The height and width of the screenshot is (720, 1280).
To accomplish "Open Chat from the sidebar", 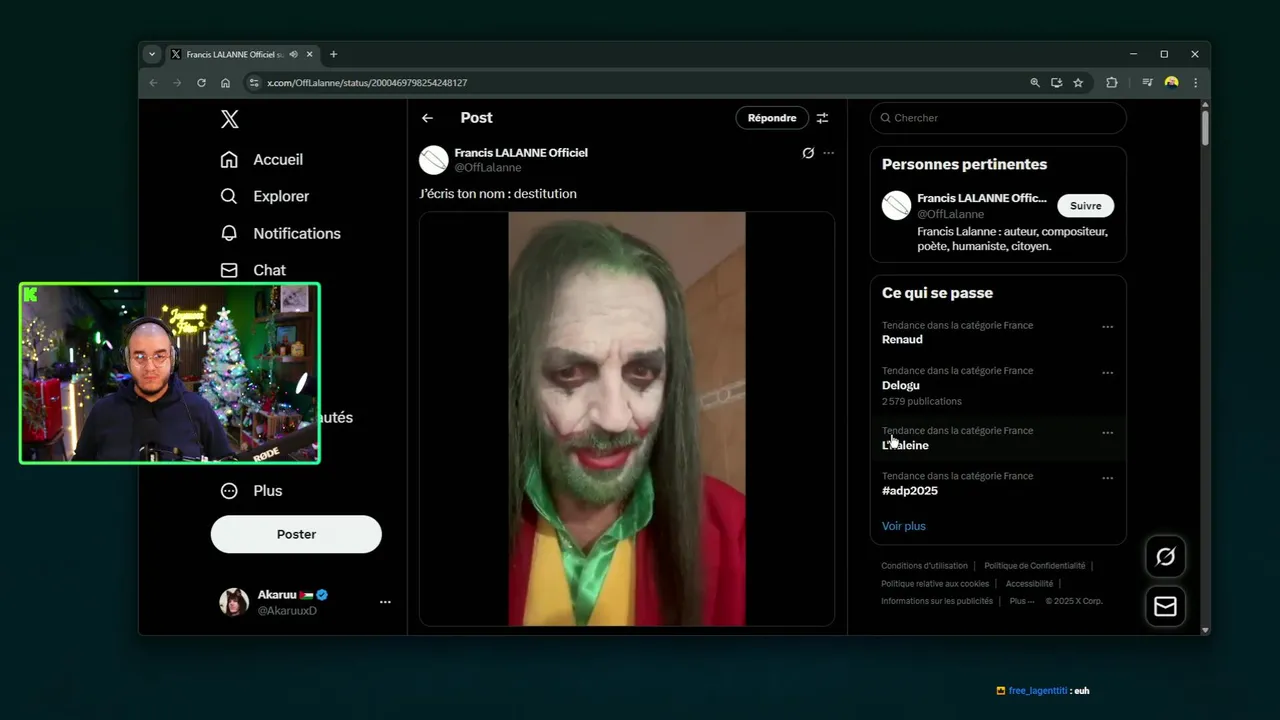I will 253,270.
